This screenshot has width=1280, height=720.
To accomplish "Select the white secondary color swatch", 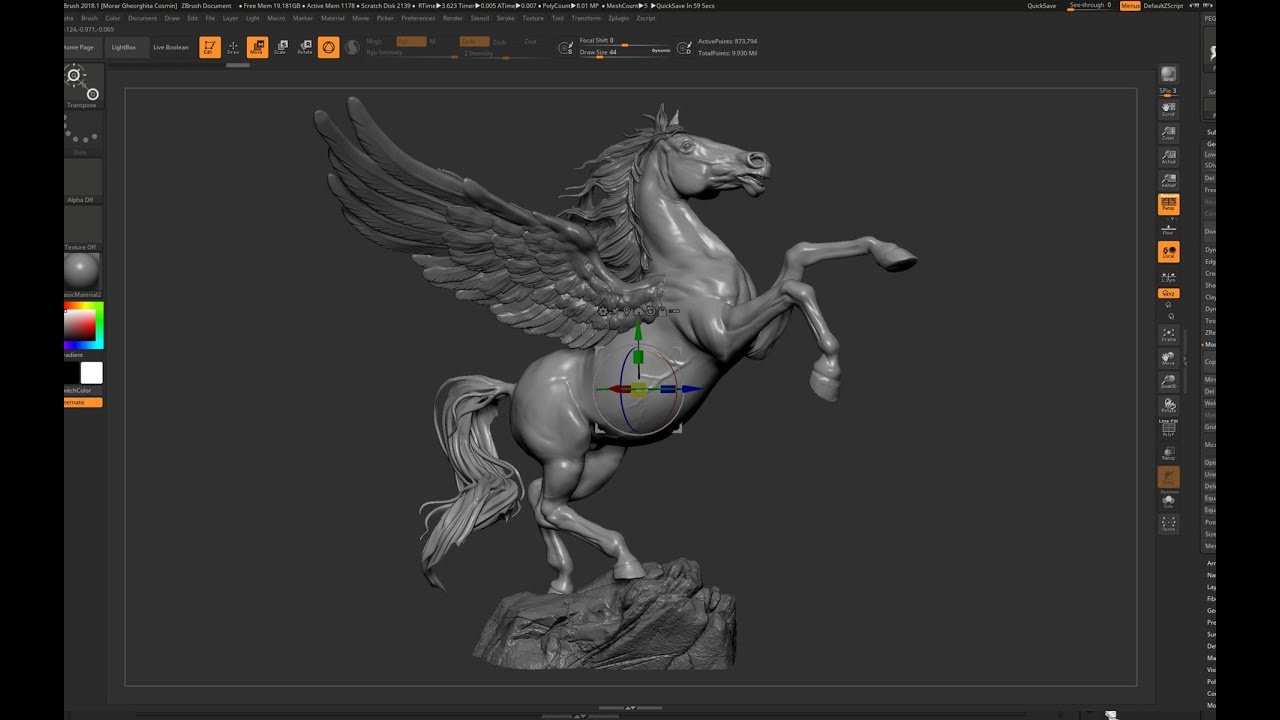I will [91, 373].
